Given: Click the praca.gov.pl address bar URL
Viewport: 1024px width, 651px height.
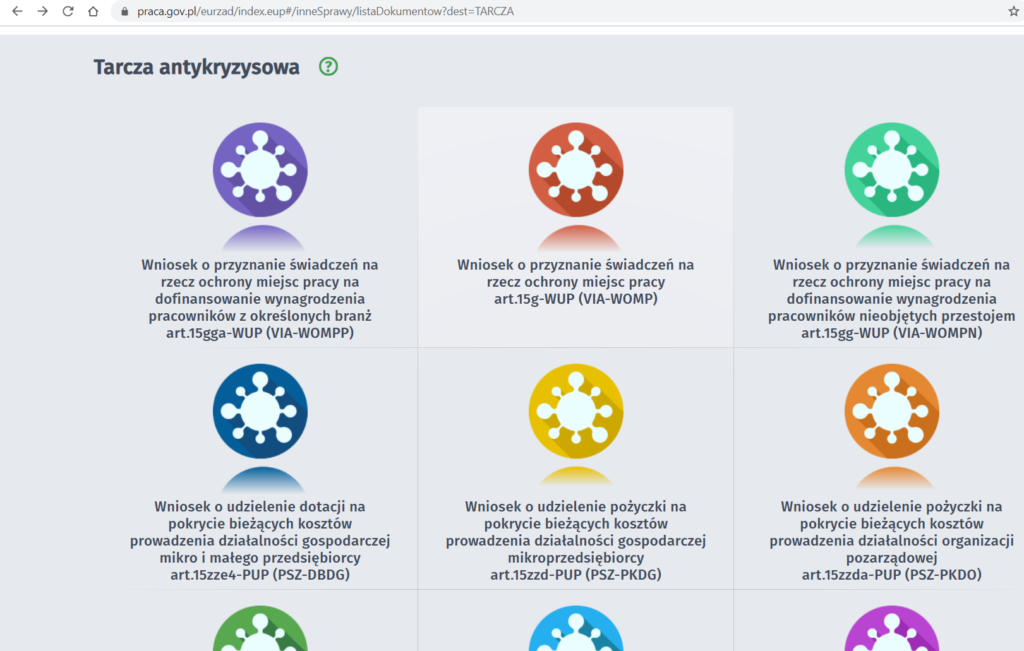Looking at the screenshot, I should (325, 11).
